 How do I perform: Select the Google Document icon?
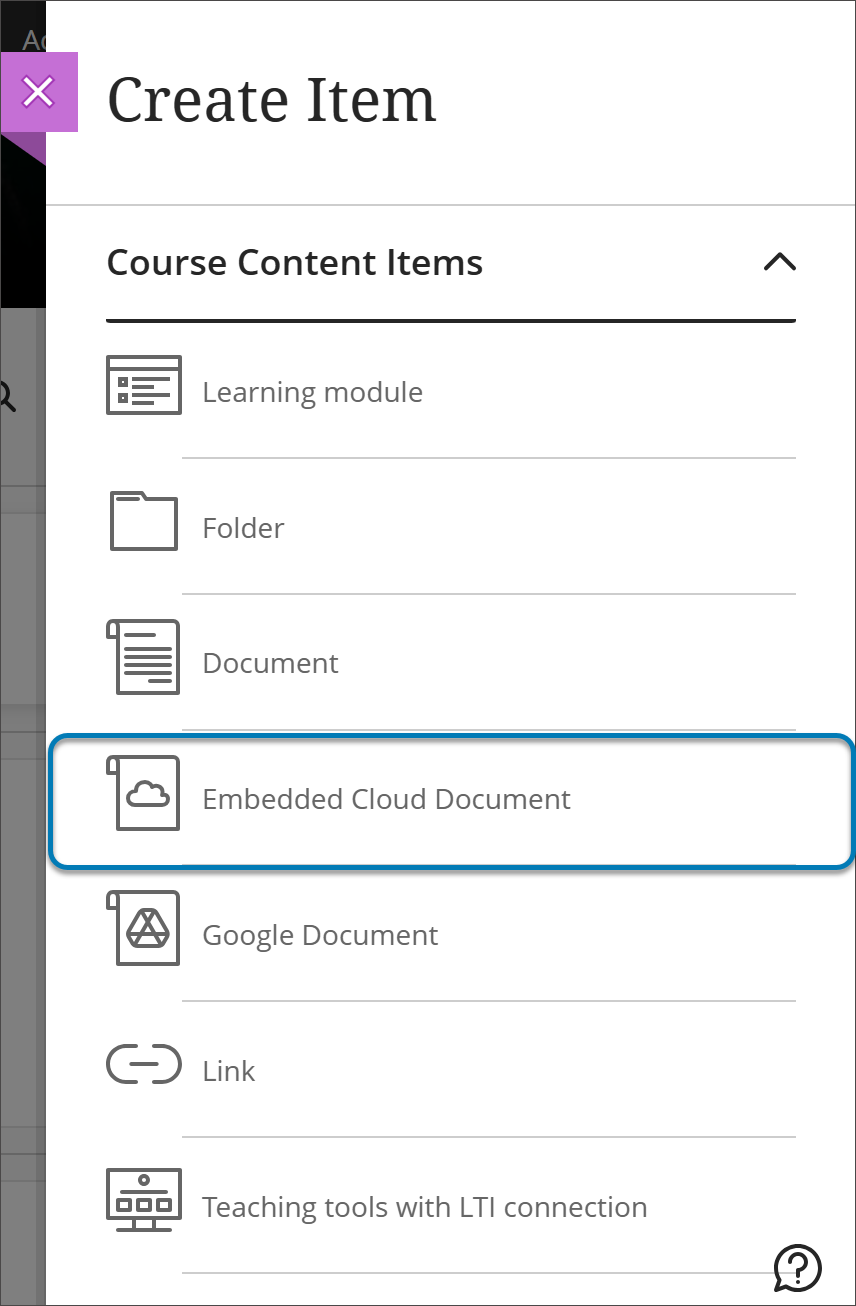click(x=143, y=929)
